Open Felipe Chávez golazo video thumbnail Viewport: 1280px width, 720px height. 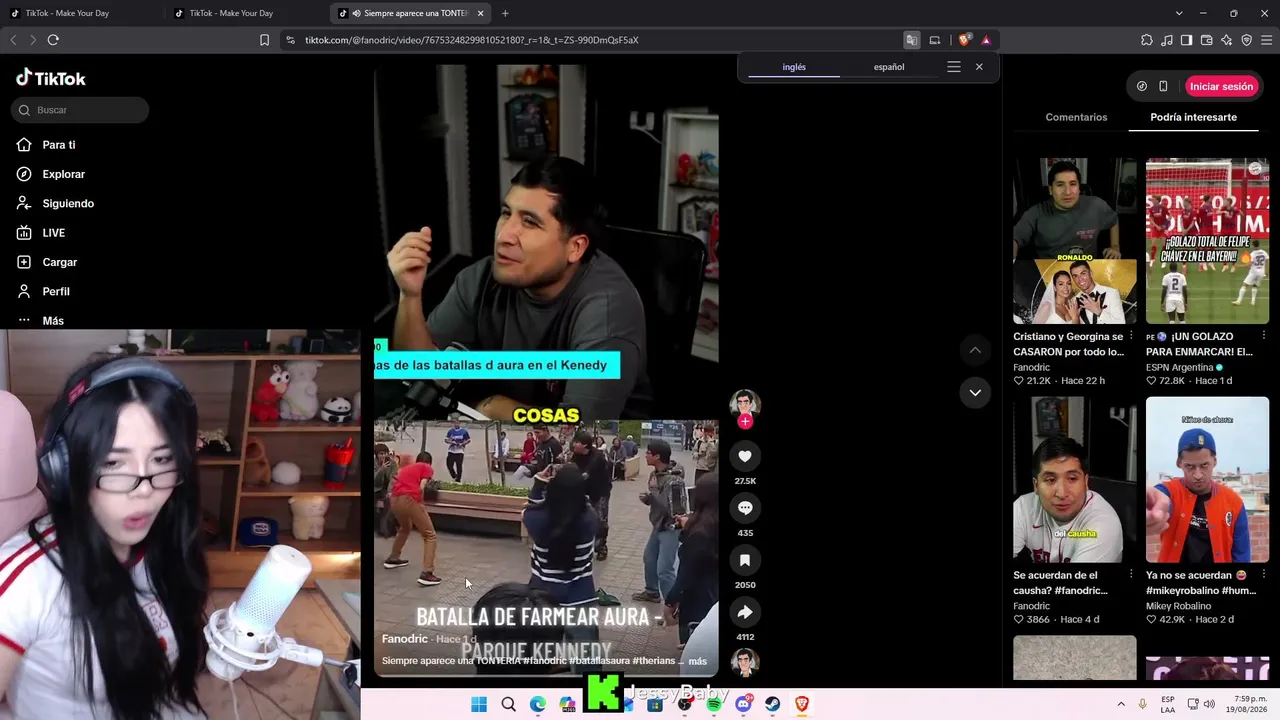tap(1208, 241)
